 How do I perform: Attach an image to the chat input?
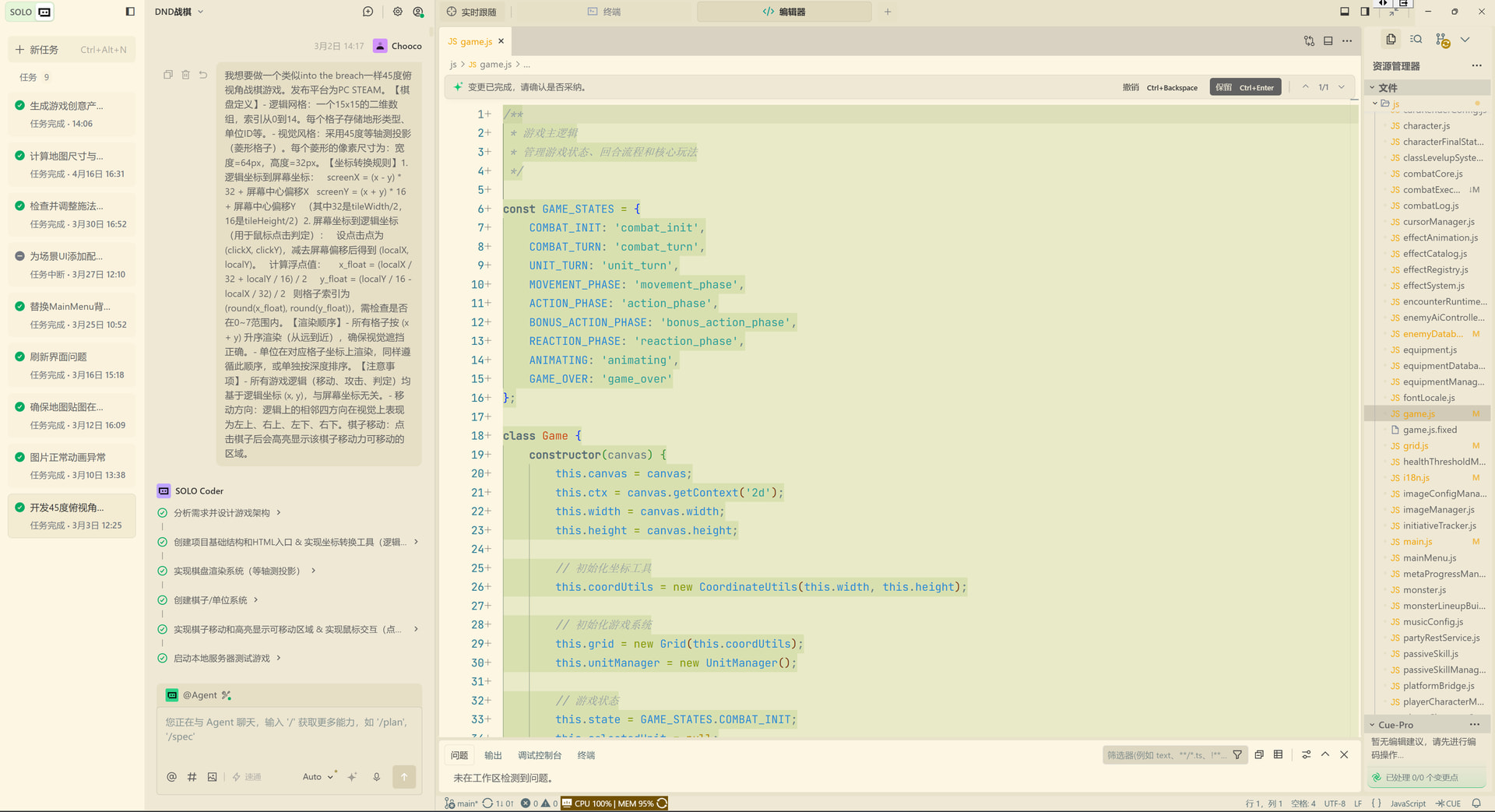click(212, 776)
